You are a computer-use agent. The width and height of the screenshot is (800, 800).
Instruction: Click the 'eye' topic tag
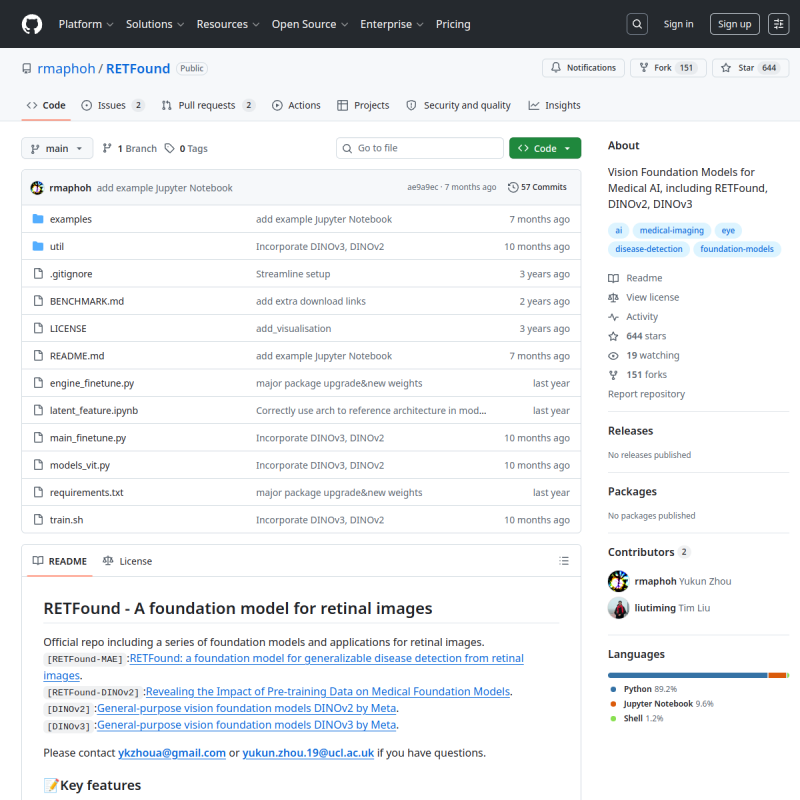[728, 231]
